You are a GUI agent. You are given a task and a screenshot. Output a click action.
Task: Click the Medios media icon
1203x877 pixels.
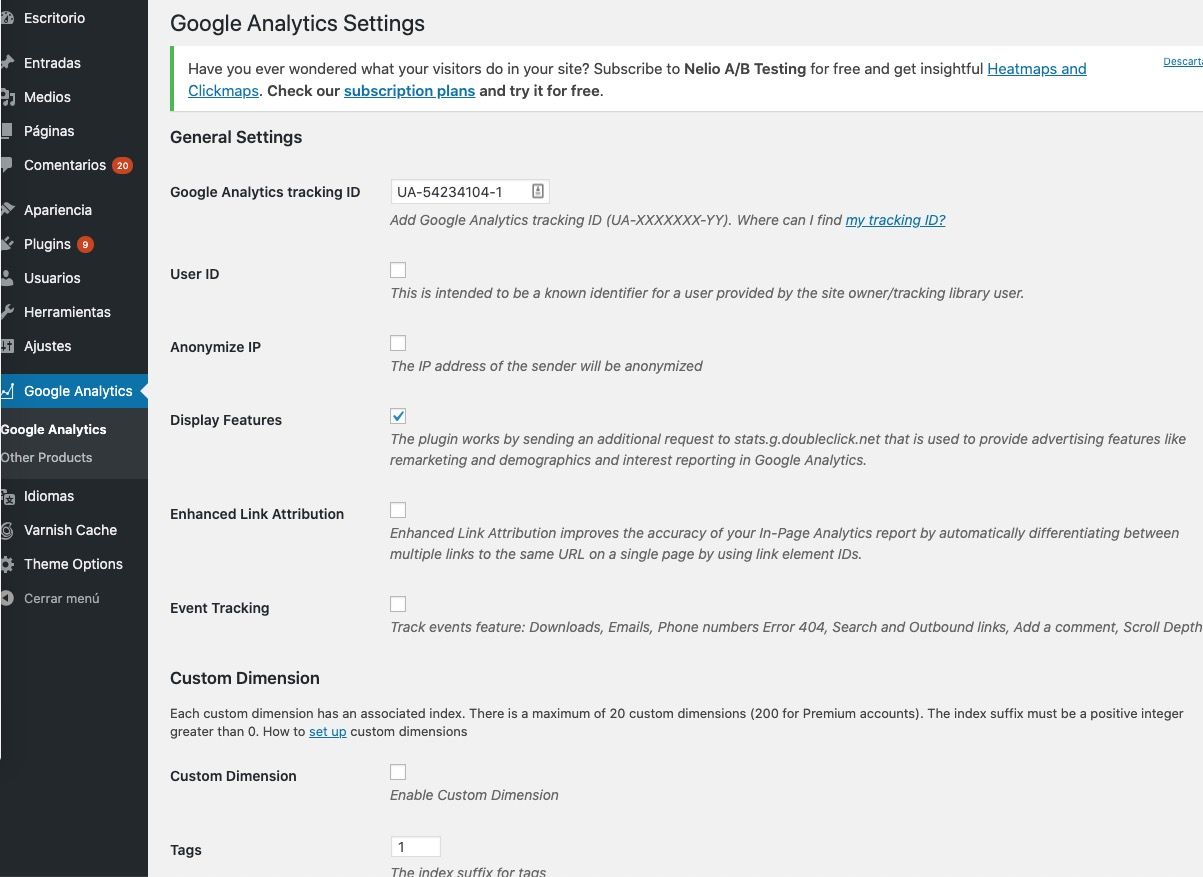6,97
